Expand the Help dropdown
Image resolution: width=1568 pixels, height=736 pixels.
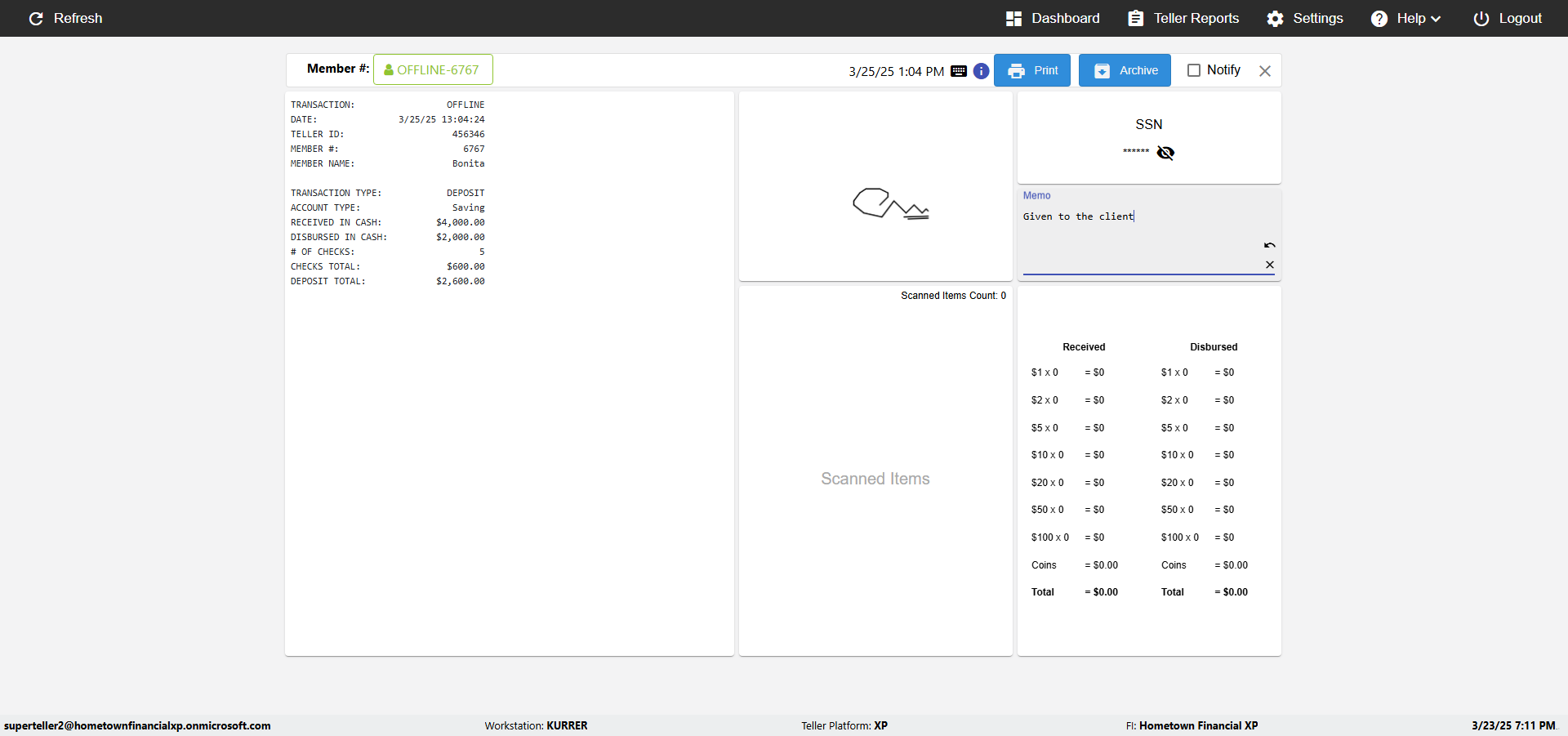point(1406,18)
